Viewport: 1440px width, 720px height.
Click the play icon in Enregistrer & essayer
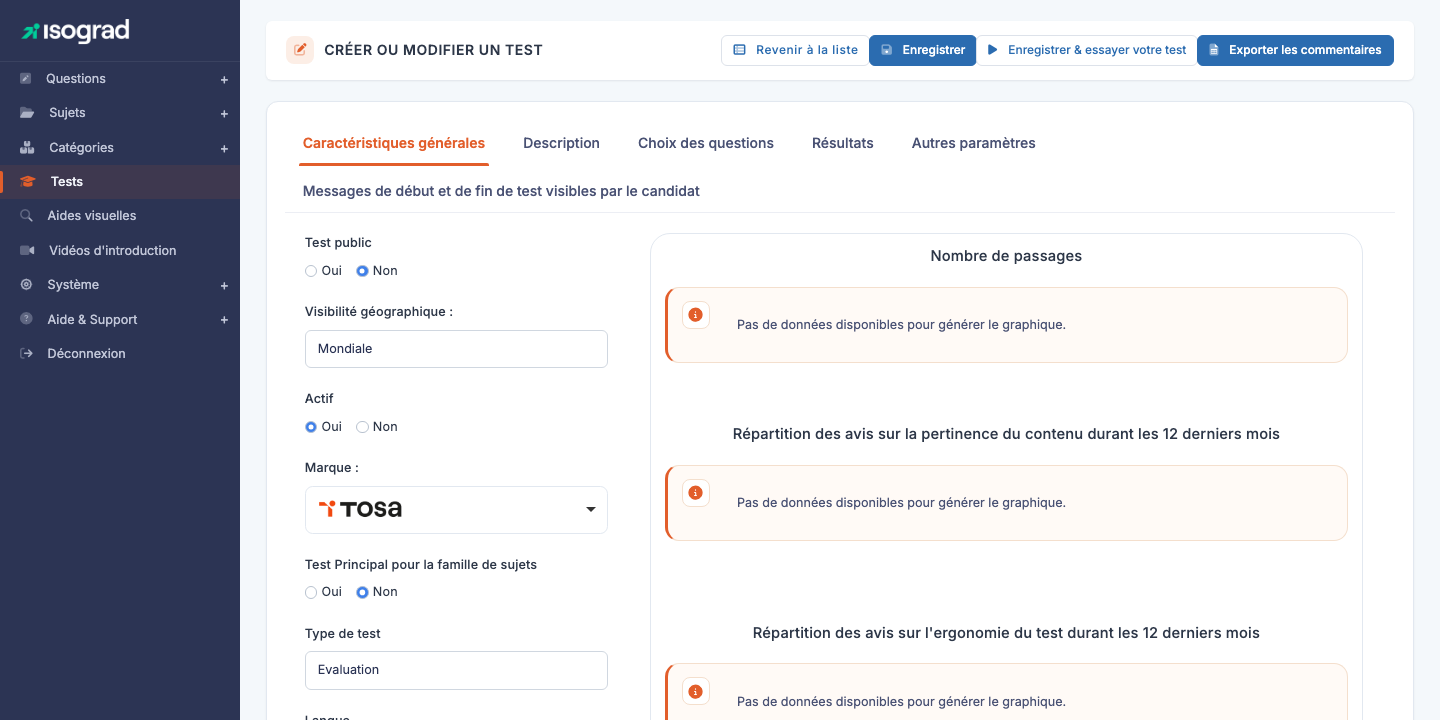[x=992, y=50]
